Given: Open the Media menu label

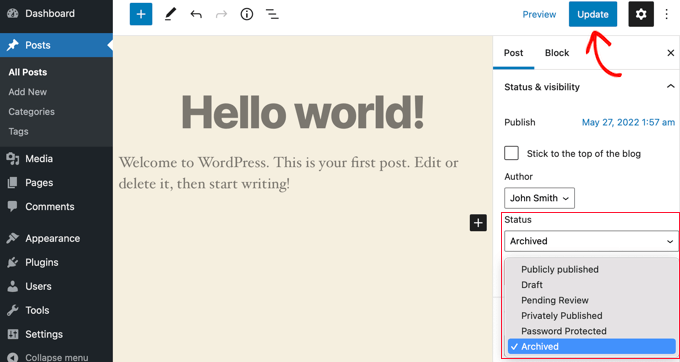Looking at the screenshot, I should click(39, 159).
